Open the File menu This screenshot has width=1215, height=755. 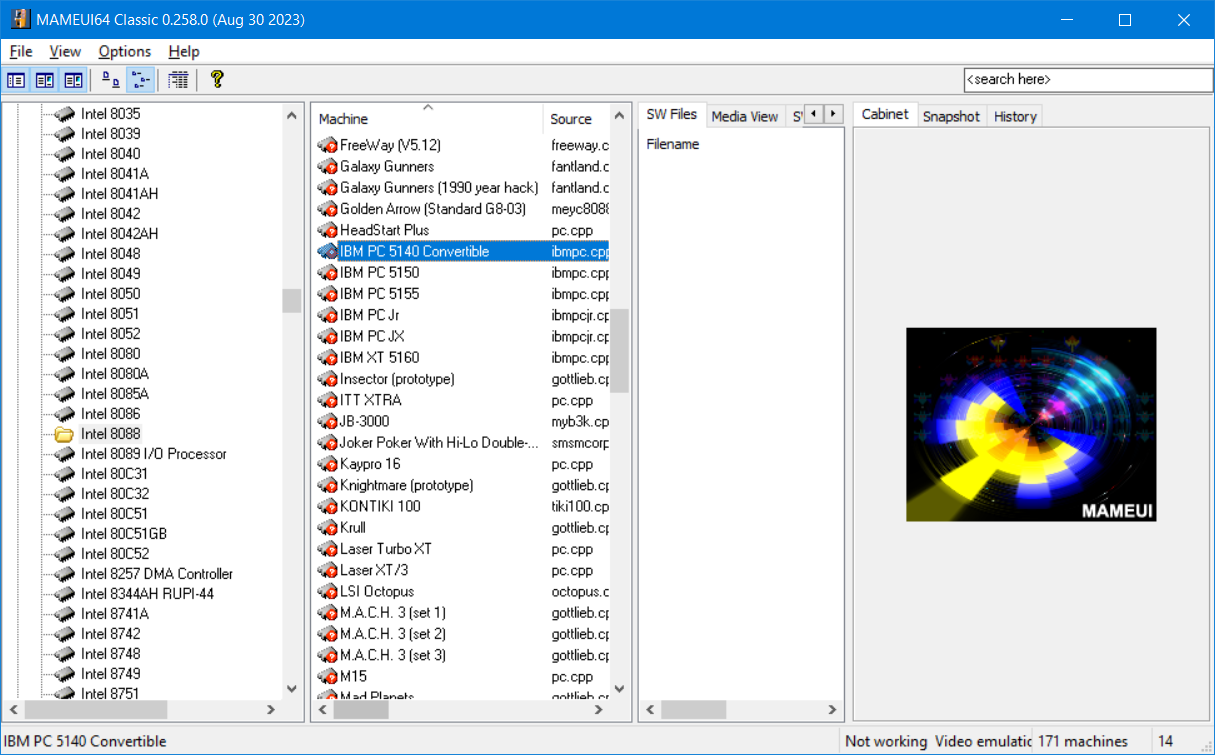coord(21,51)
